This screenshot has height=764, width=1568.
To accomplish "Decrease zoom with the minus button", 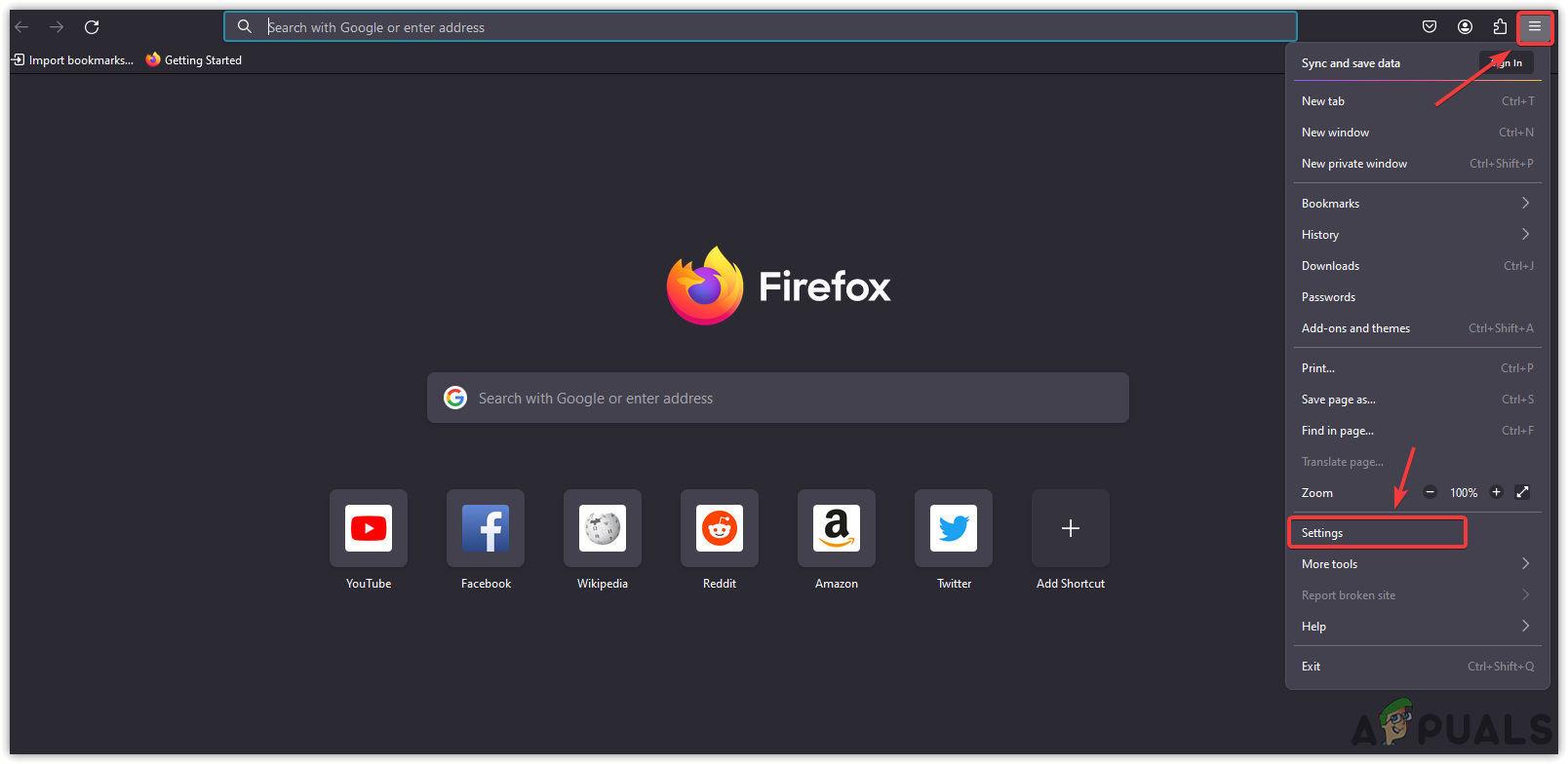I will (x=1431, y=492).
